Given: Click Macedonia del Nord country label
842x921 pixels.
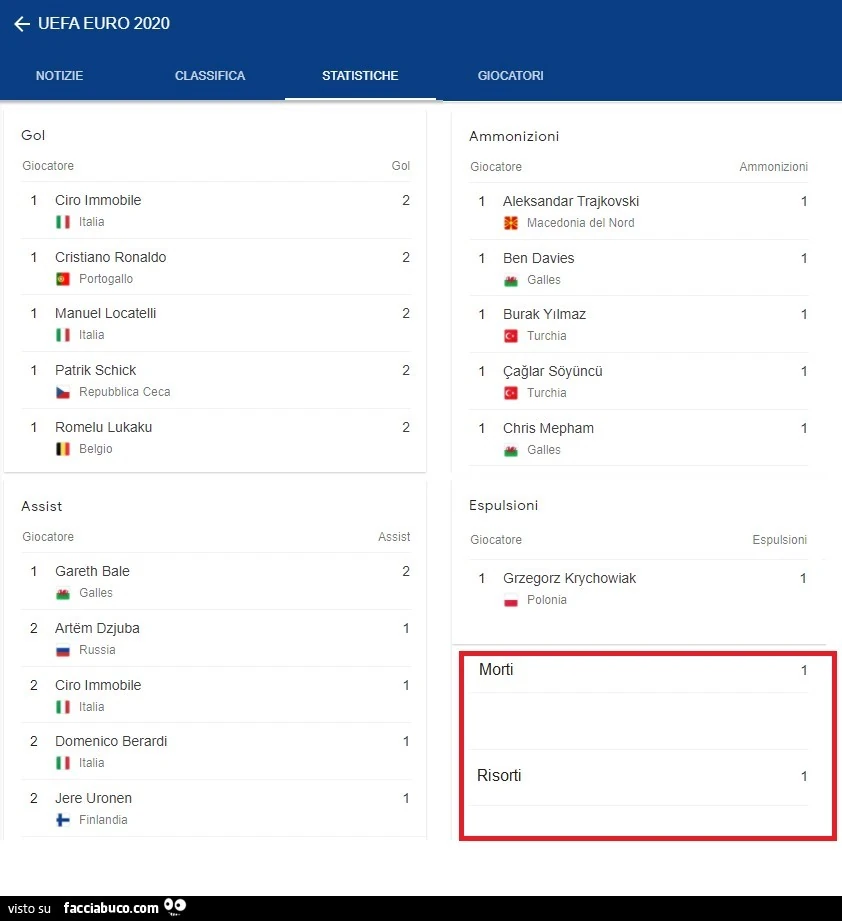Looking at the screenshot, I should 581,223.
